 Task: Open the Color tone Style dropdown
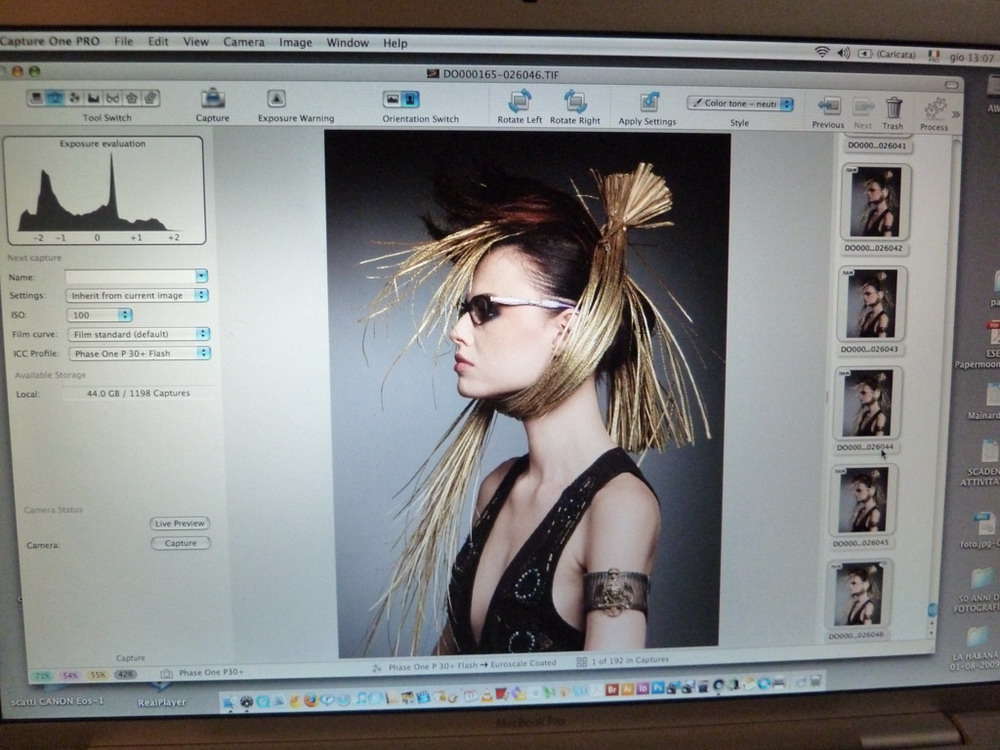[740, 103]
